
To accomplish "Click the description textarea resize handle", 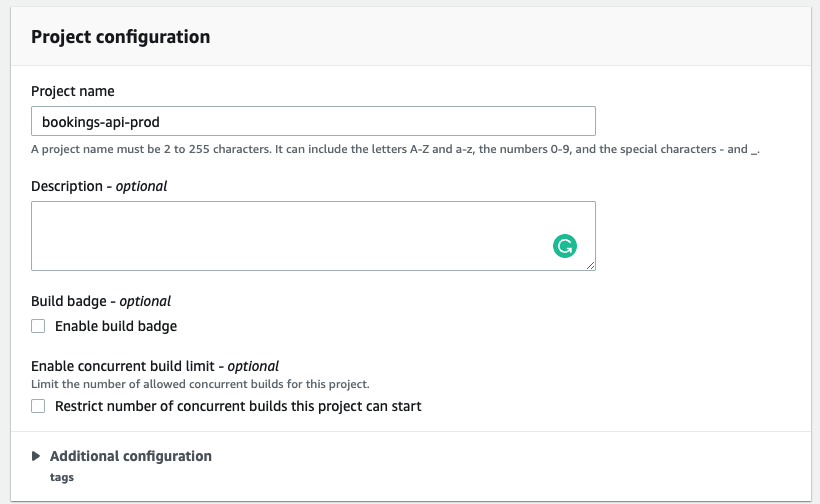I will coord(590,266).
